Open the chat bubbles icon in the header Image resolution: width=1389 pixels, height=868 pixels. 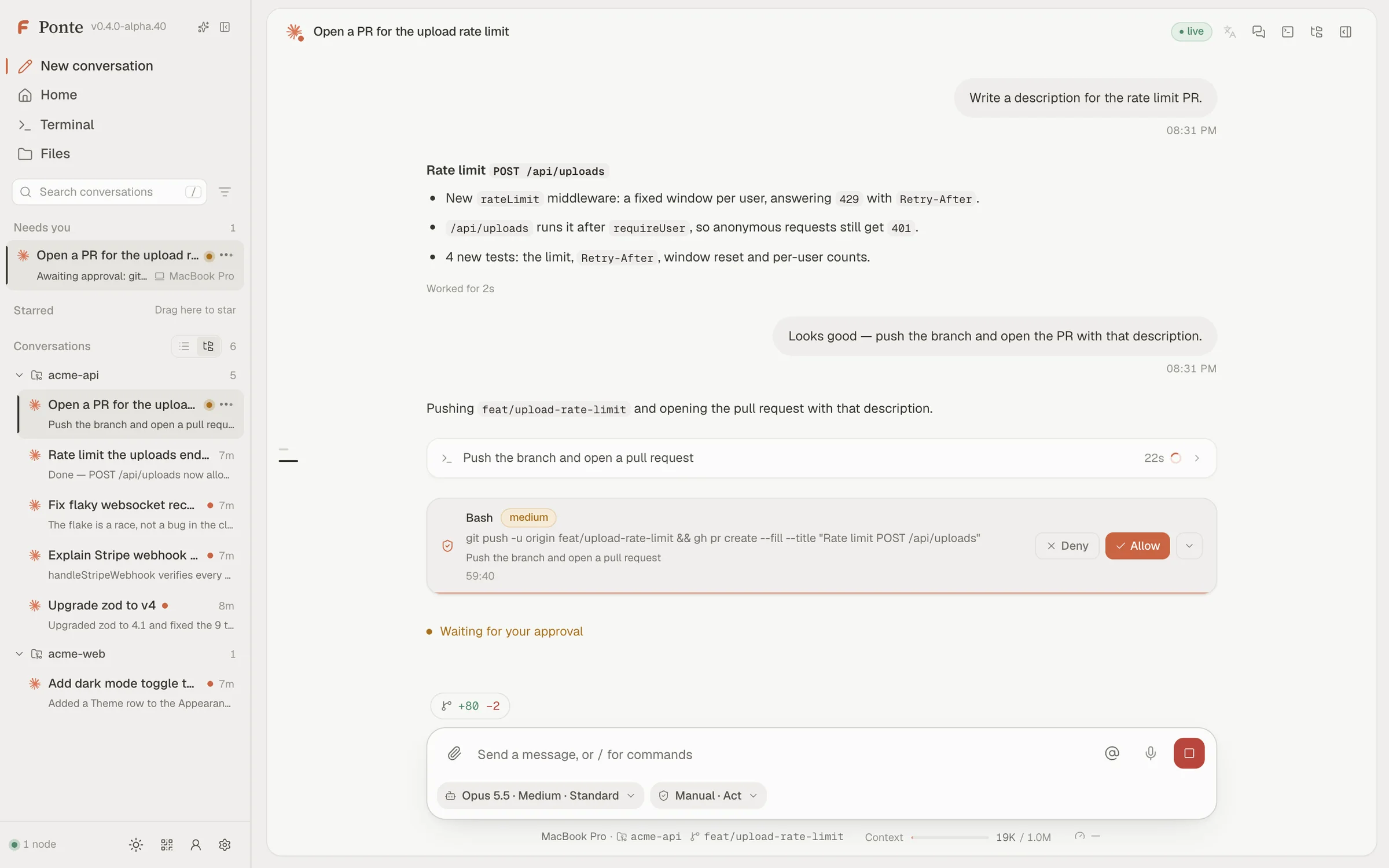[1259, 32]
